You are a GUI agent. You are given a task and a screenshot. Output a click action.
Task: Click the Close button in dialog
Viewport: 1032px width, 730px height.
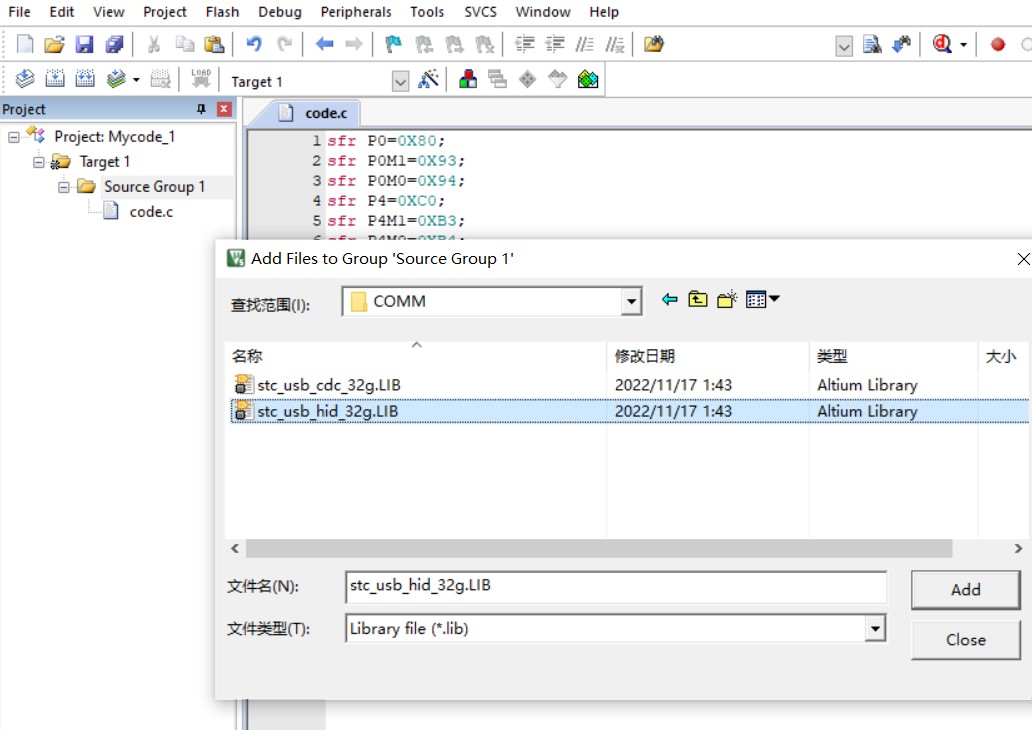coord(966,640)
